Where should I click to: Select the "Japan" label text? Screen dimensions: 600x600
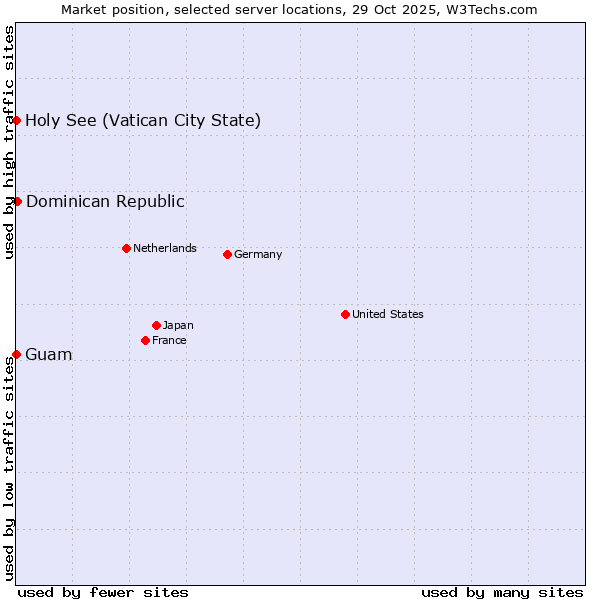pos(178,325)
